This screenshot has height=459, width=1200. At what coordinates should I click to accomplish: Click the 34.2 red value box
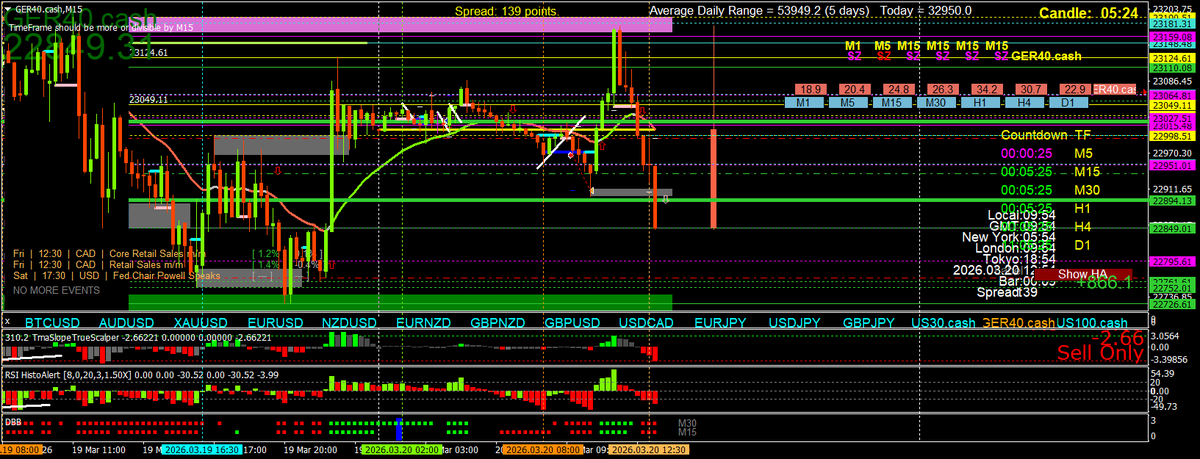coord(987,89)
